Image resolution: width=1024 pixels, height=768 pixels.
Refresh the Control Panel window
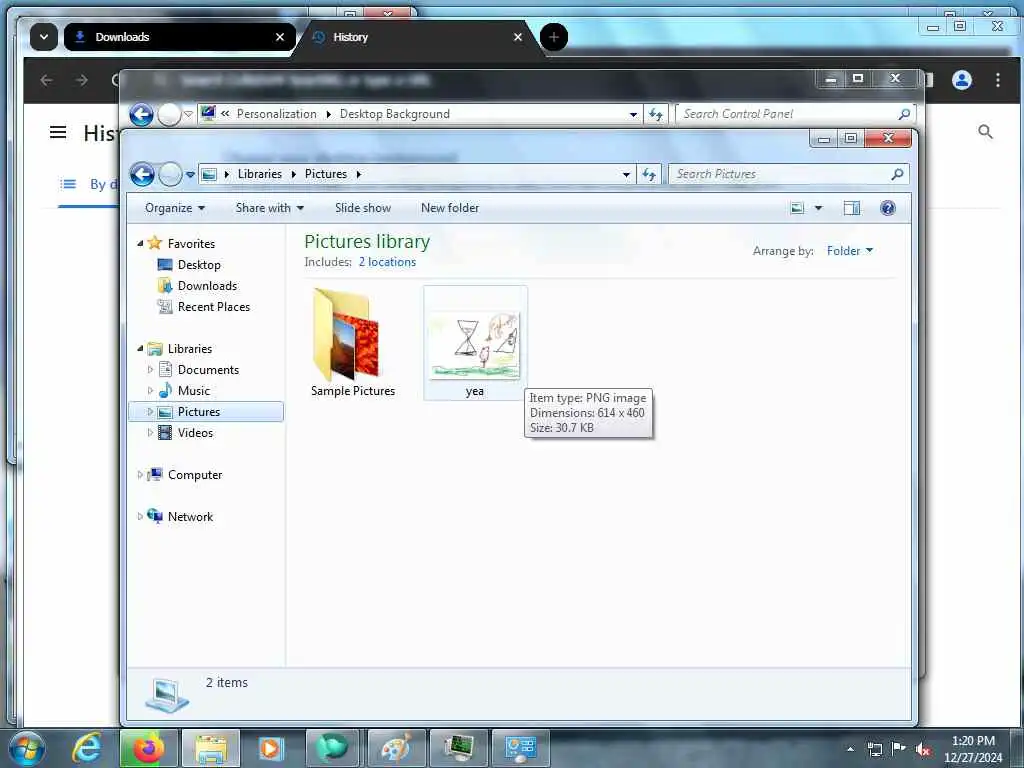point(655,114)
